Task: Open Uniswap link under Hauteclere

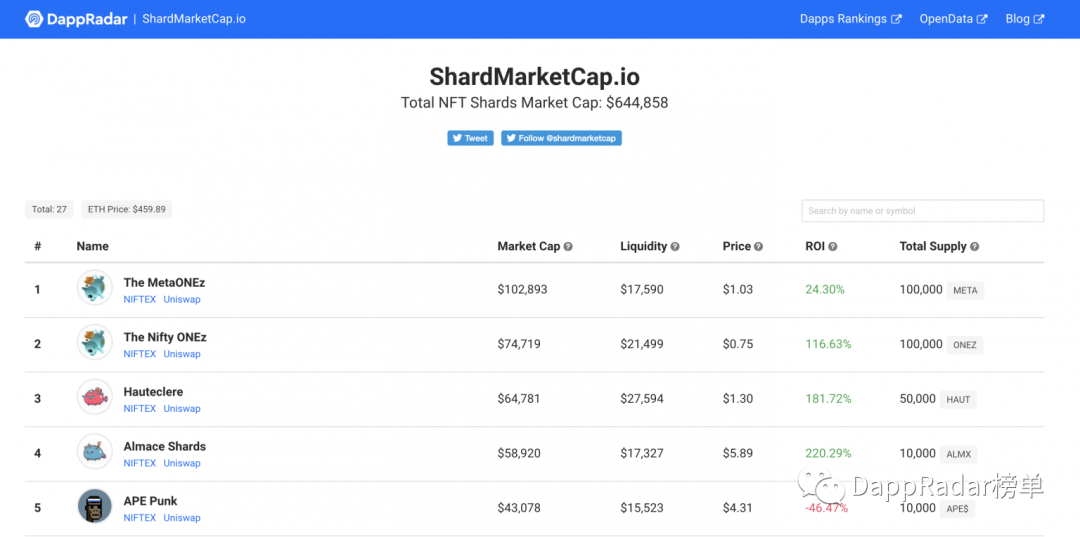Action: [182, 409]
